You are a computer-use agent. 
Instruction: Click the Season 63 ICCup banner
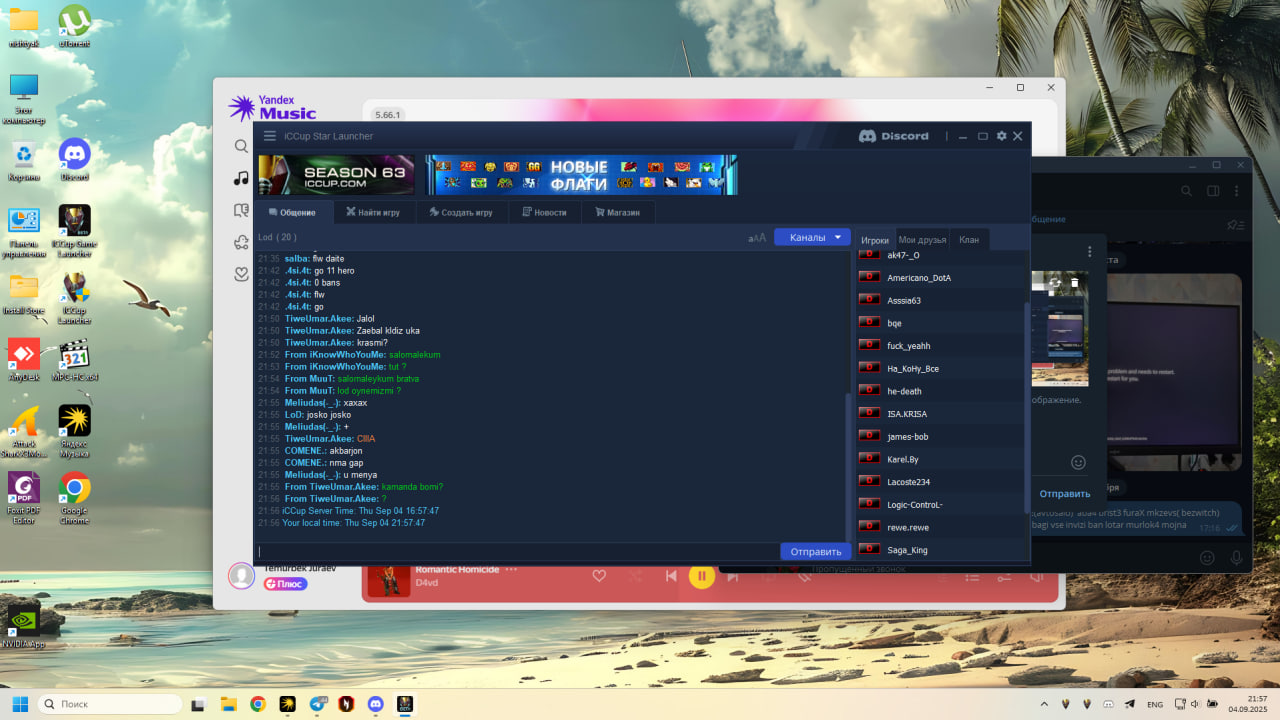(x=336, y=175)
